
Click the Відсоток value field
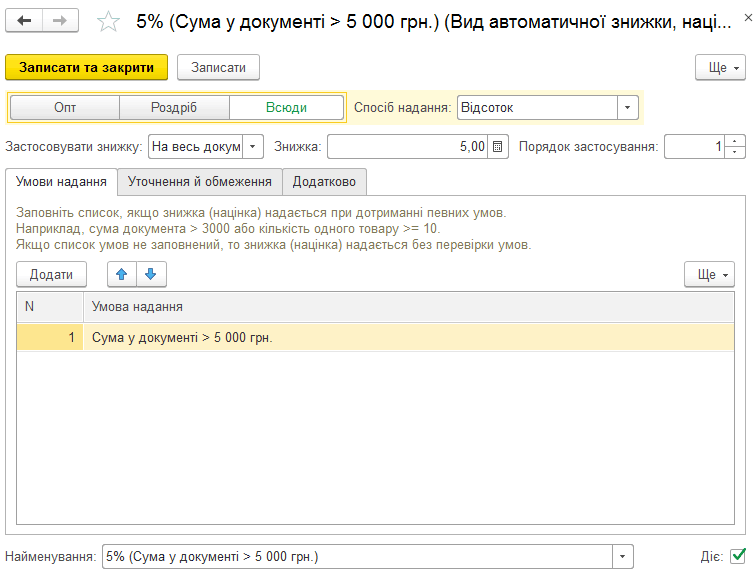pos(537,107)
